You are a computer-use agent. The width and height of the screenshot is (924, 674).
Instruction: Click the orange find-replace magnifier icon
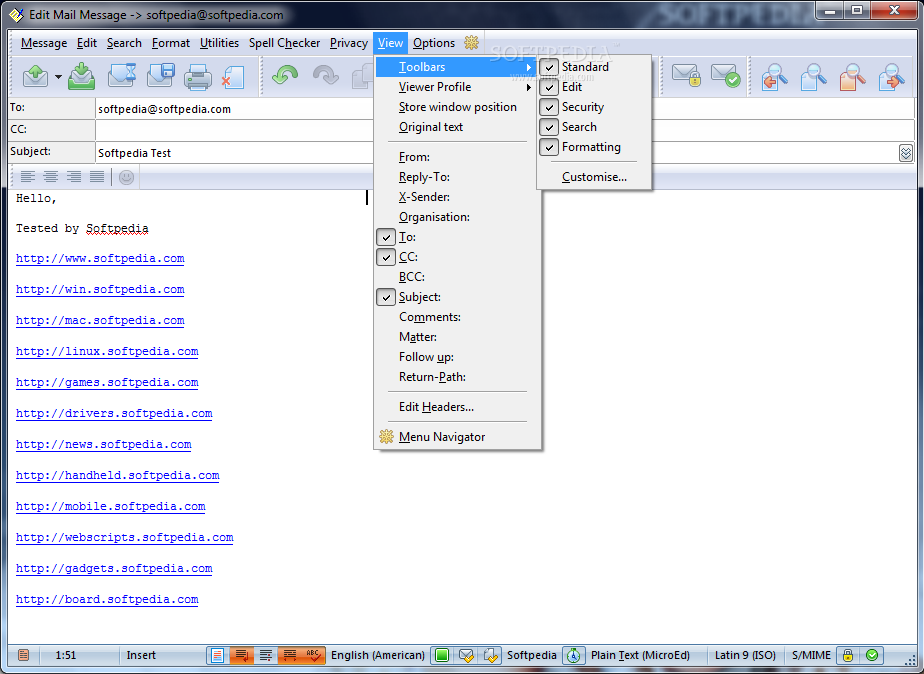[x=852, y=77]
